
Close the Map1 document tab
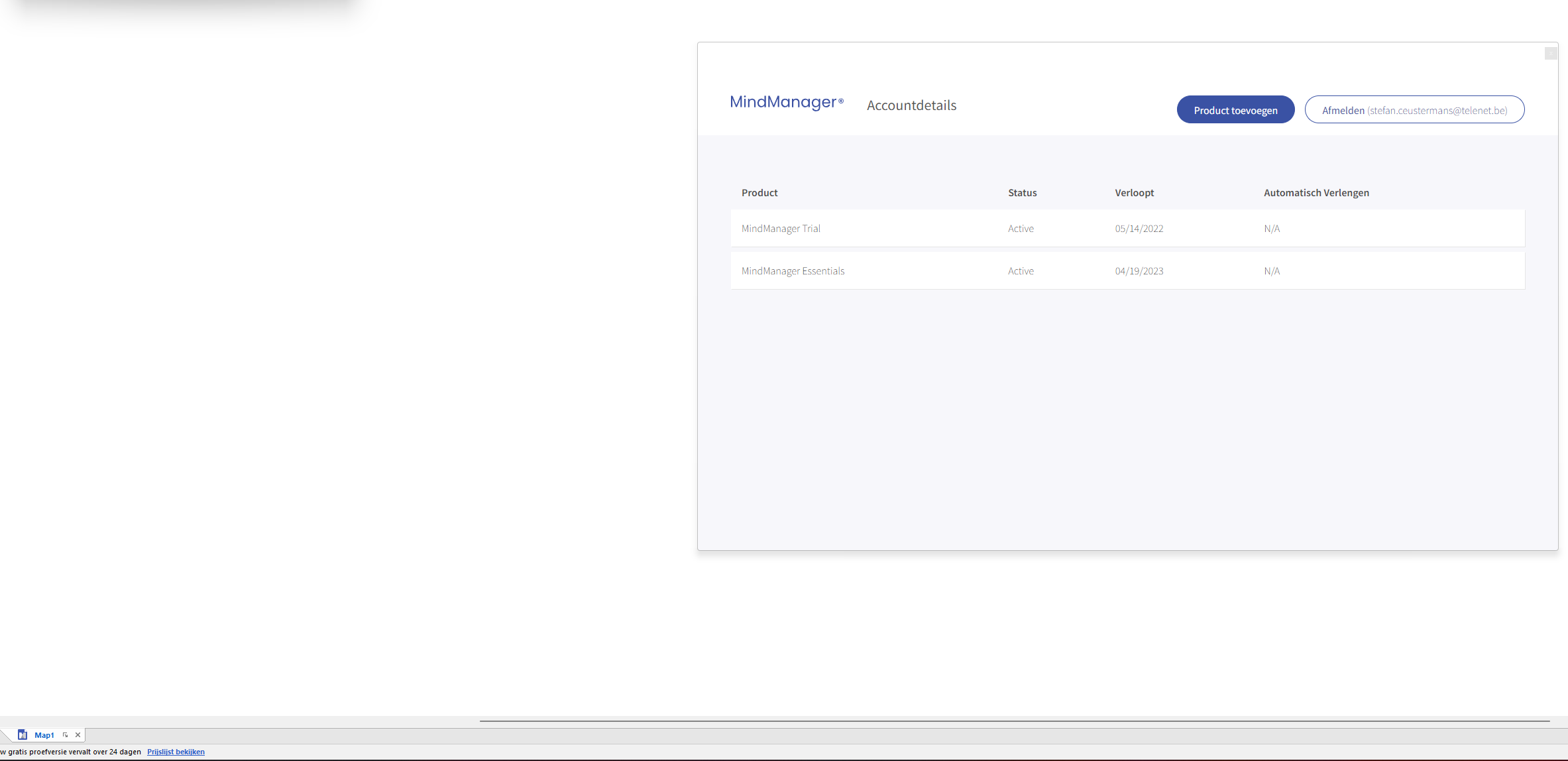(78, 734)
